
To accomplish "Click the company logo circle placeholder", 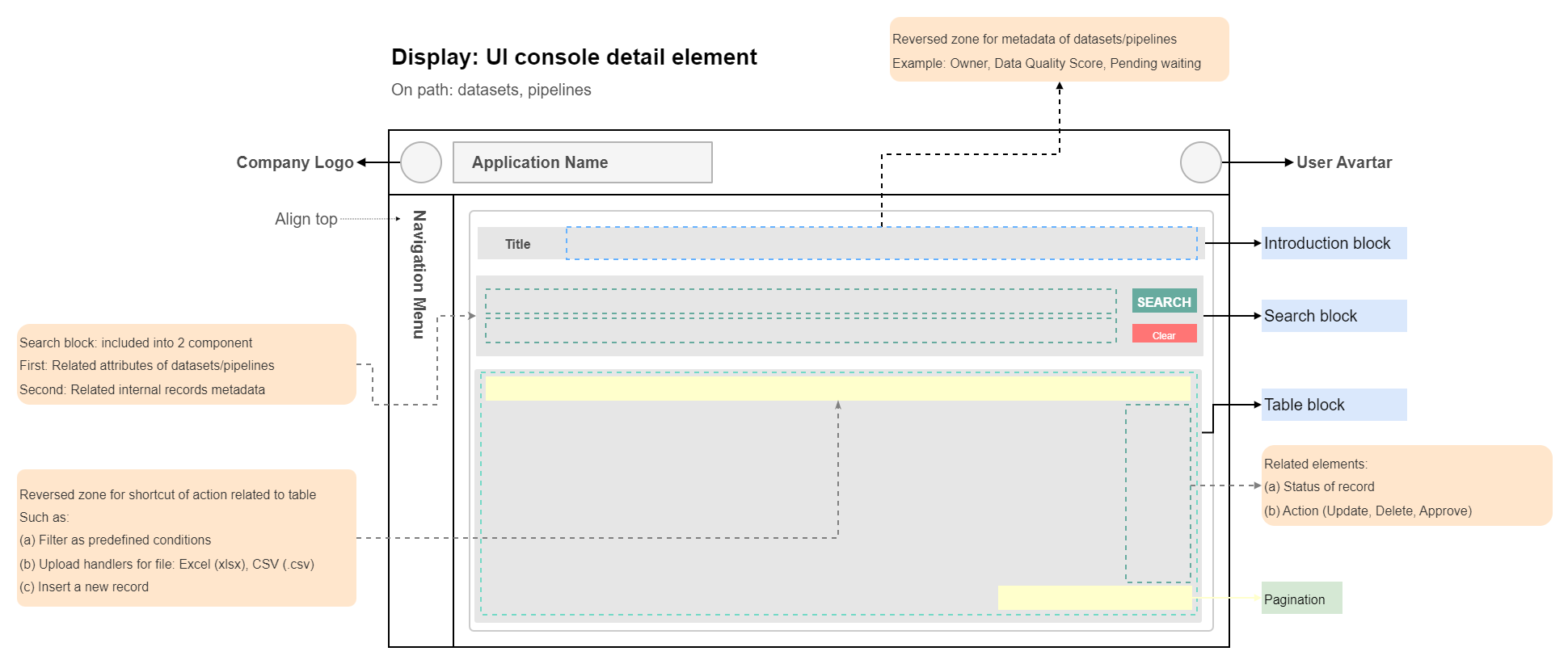I will coord(421,162).
